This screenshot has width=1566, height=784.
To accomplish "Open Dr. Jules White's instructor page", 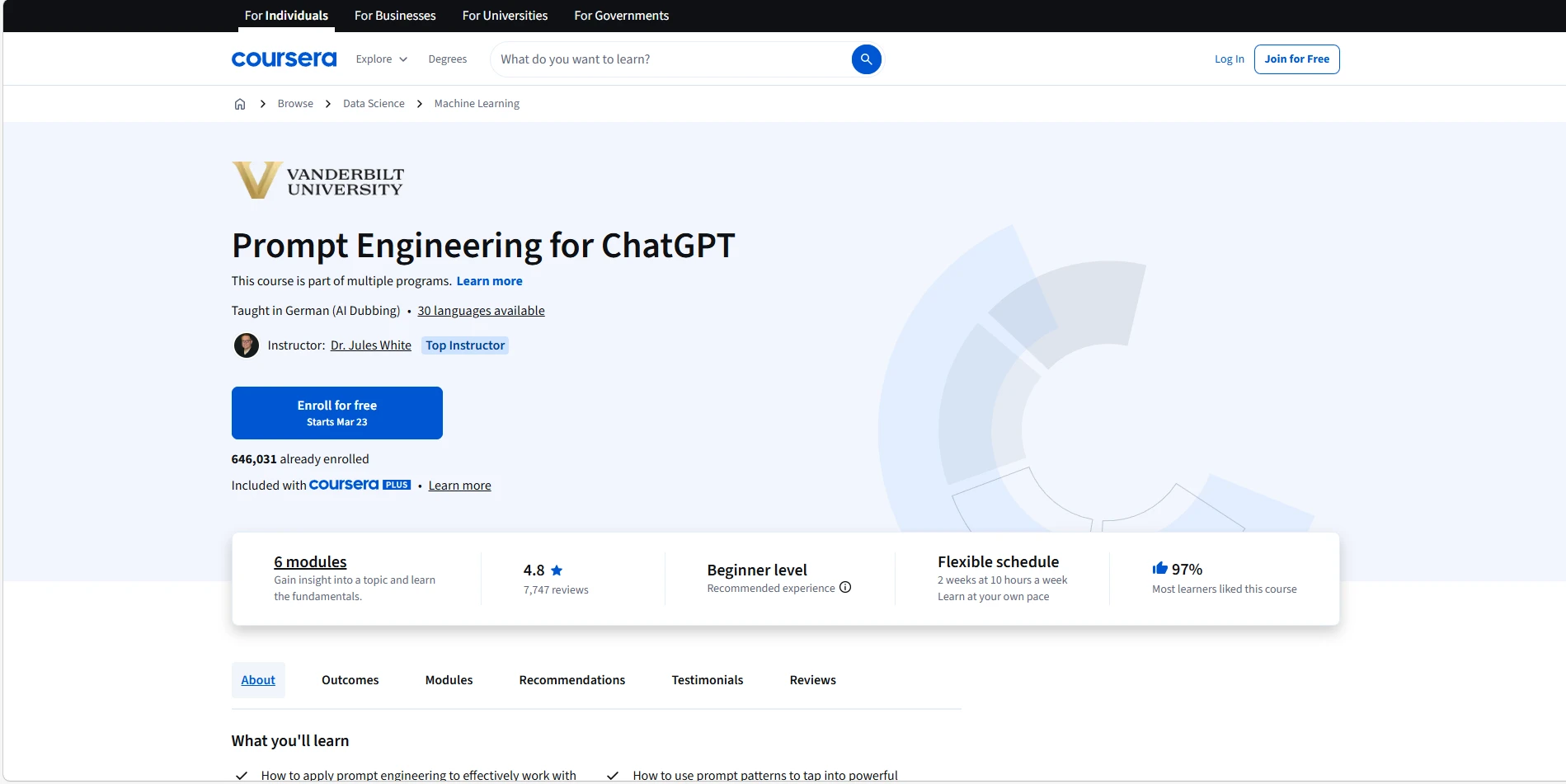I will click(370, 345).
